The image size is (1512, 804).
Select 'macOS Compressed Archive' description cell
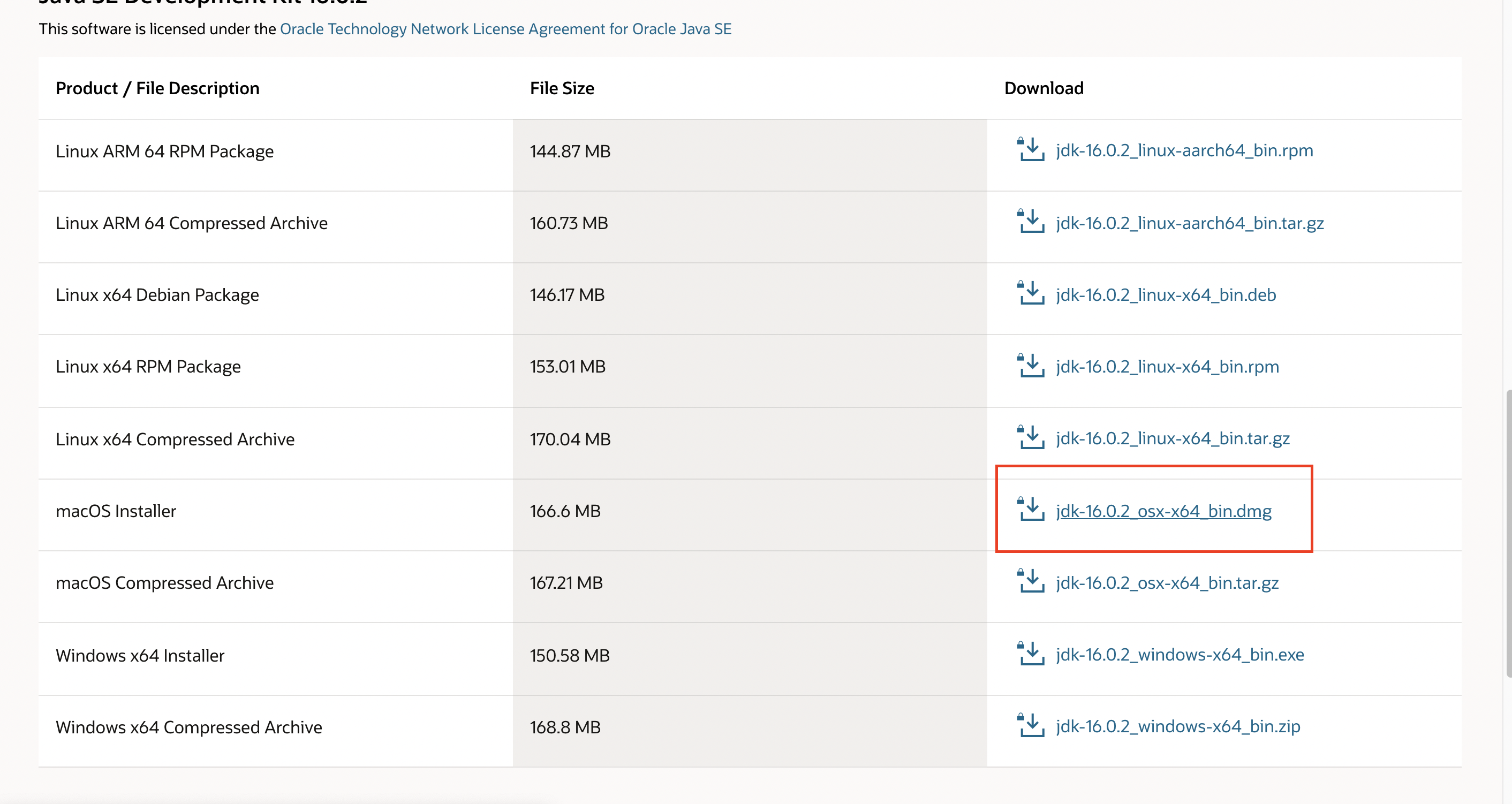(x=276, y=587)
